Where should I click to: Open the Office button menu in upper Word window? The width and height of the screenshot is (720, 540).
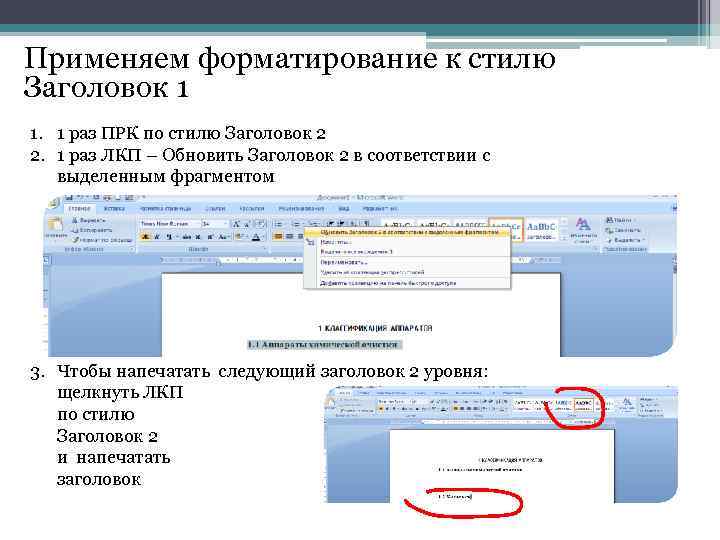point(55,202)
